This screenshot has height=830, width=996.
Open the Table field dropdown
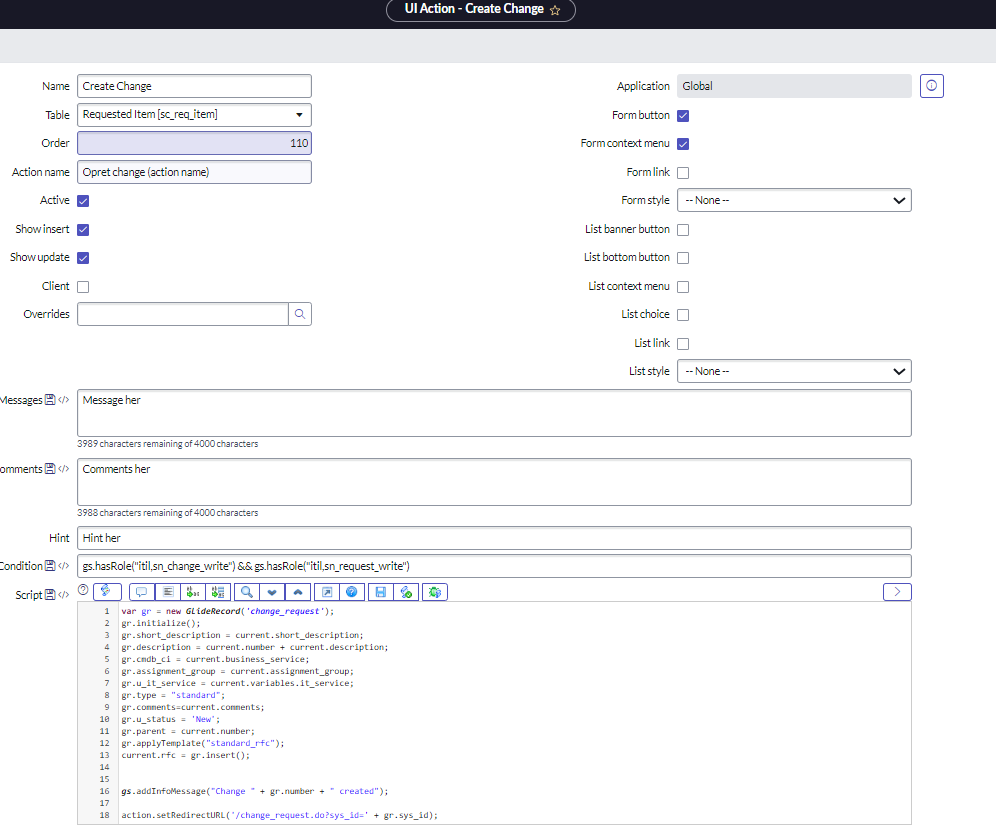pos(299,114)
